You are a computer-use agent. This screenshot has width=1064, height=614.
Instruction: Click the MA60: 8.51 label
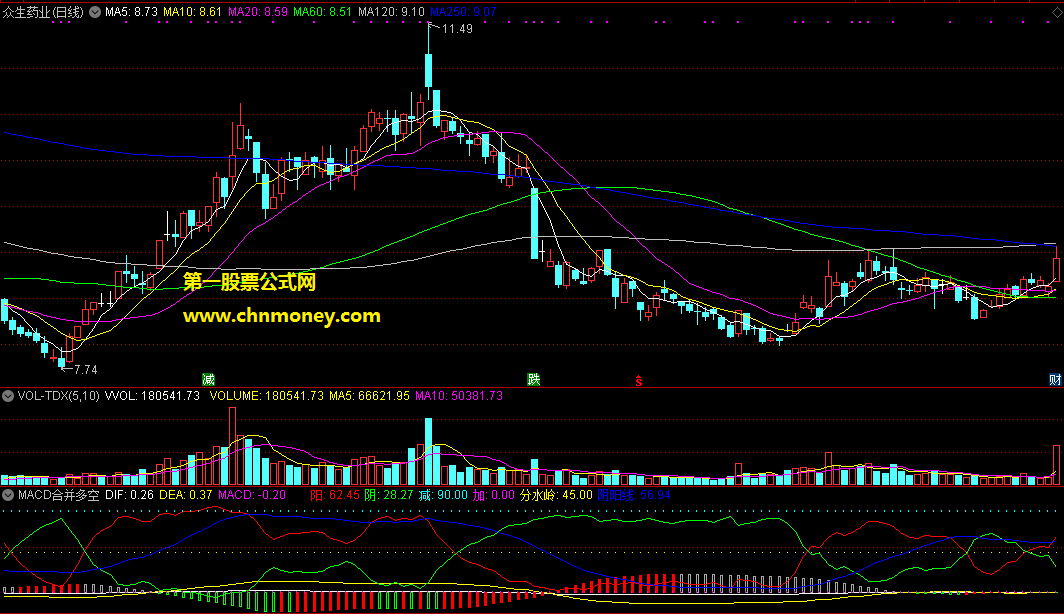pyautogui.click(x=322, y=12)
